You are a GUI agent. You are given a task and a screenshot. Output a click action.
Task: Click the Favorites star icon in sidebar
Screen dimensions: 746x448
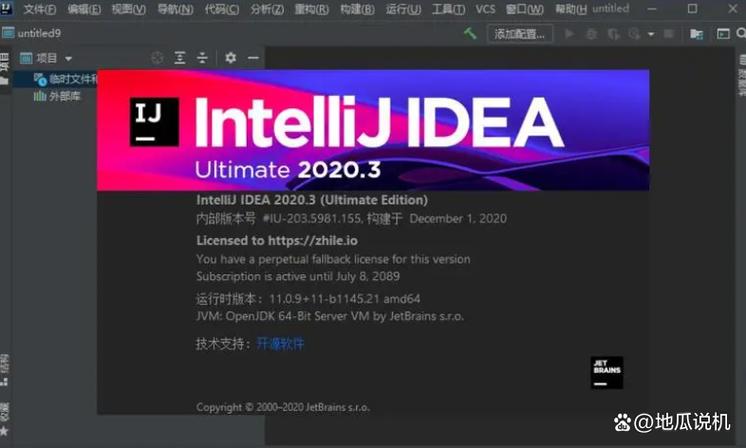4,431
